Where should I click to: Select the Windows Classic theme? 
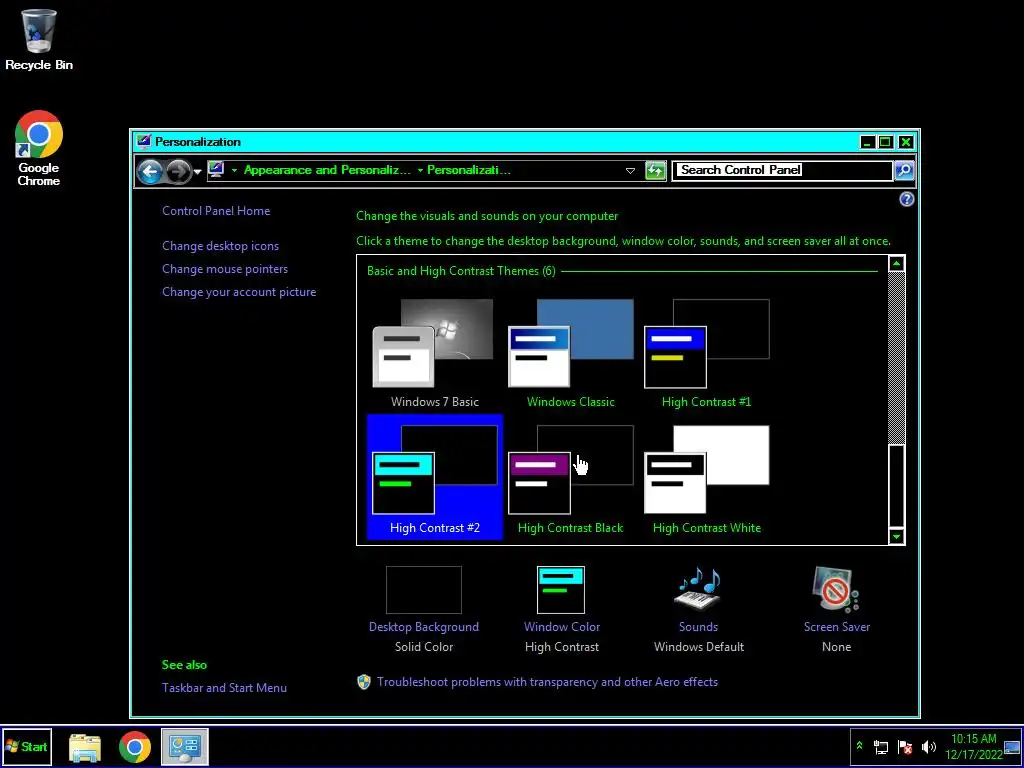pos(571,353)
